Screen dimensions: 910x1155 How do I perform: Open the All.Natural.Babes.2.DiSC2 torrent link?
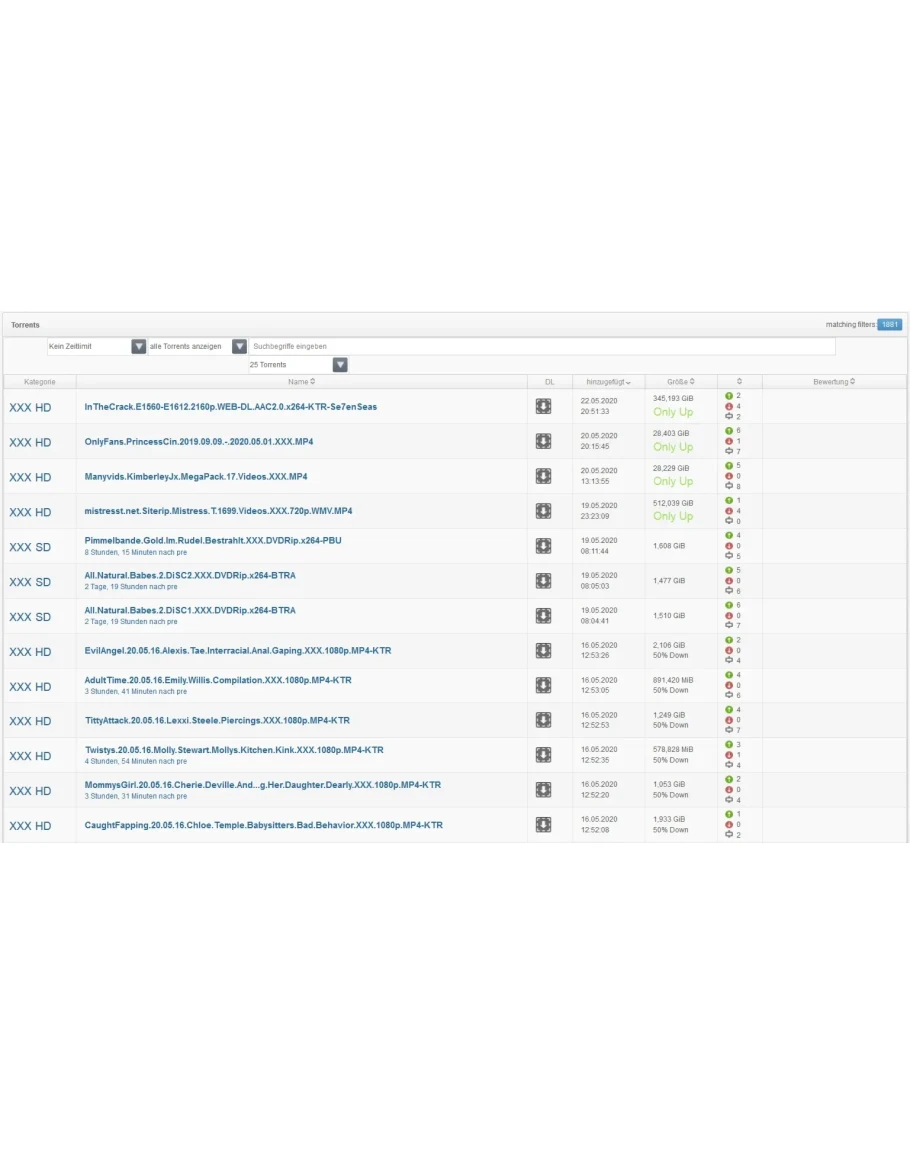tap(190, 576)
